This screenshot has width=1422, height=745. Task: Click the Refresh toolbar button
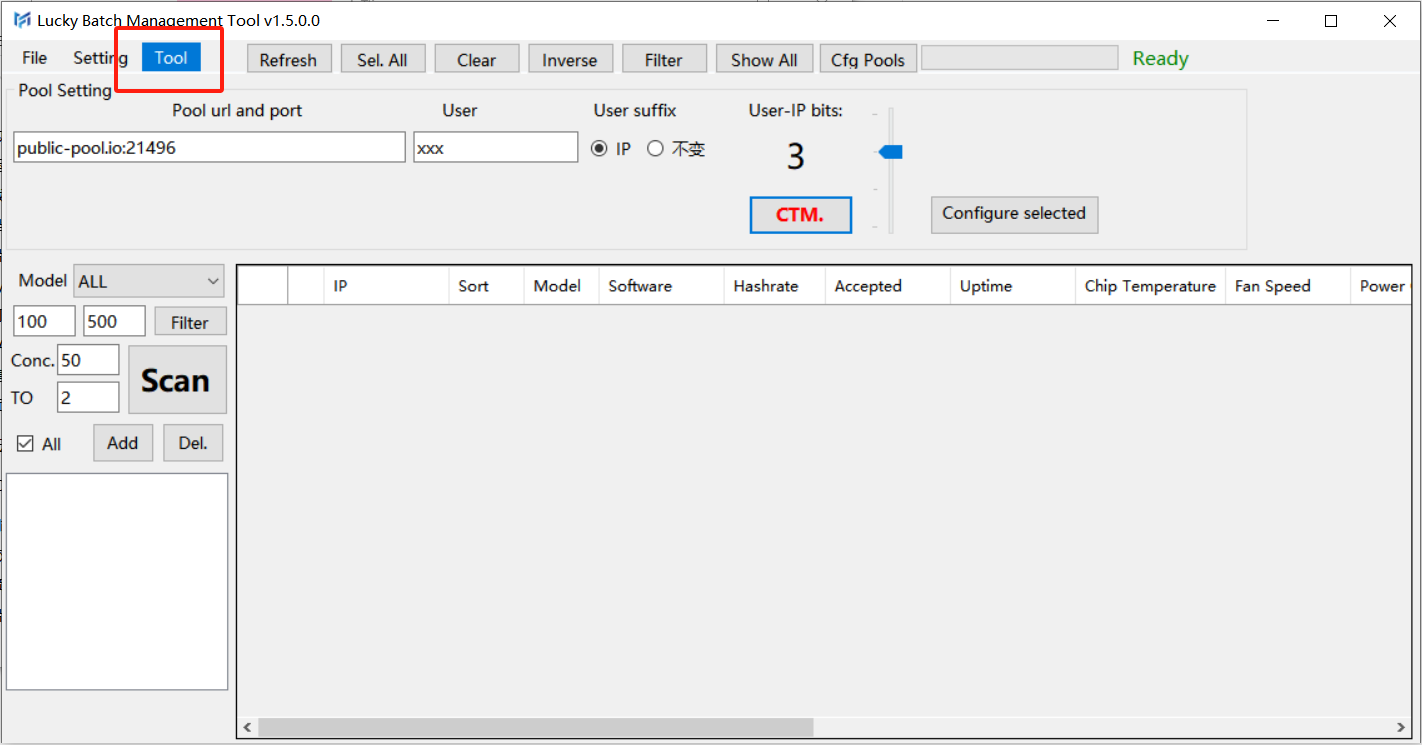[288, 60]
